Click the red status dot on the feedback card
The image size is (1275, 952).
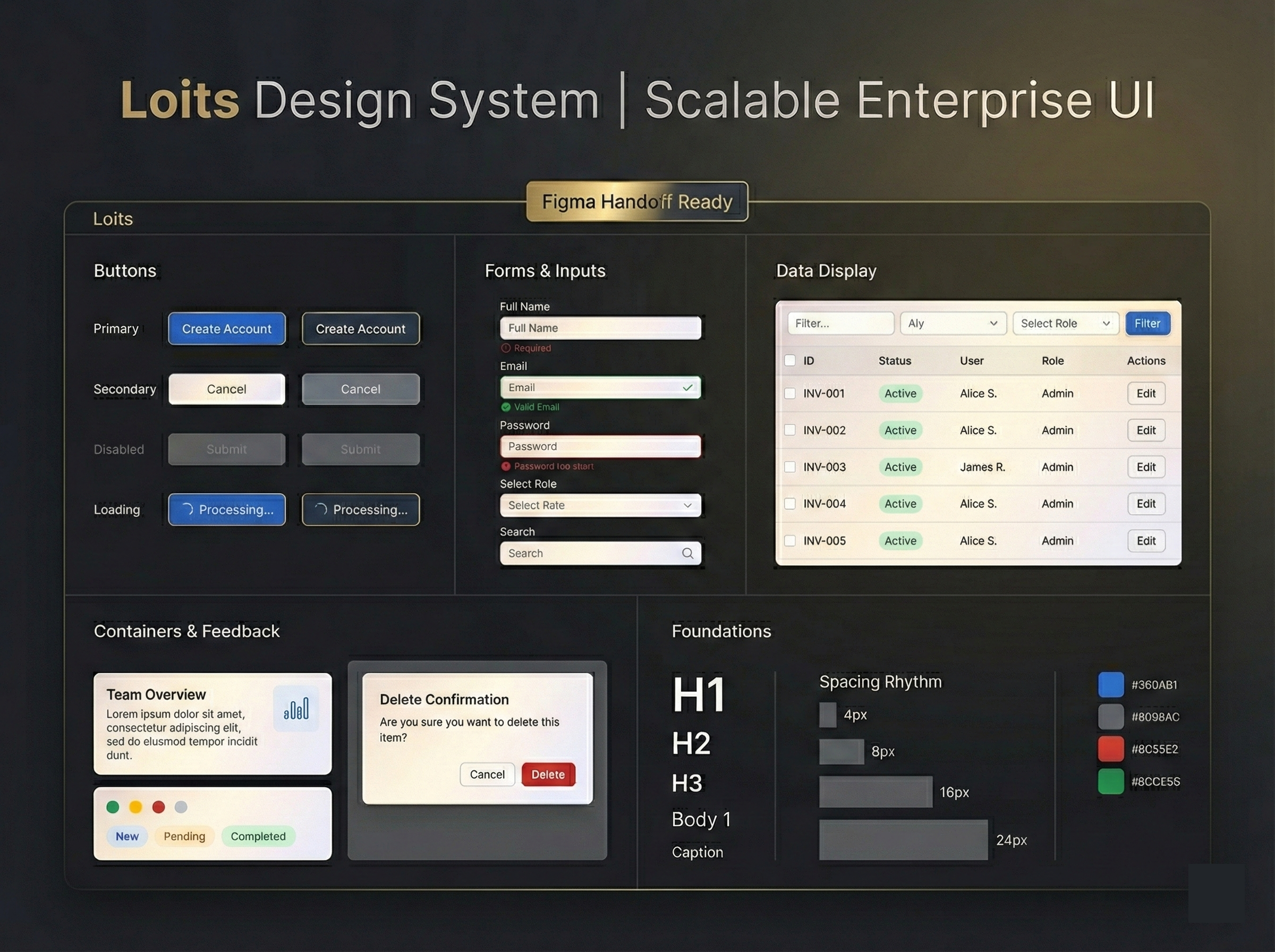(x=158, y=807)
